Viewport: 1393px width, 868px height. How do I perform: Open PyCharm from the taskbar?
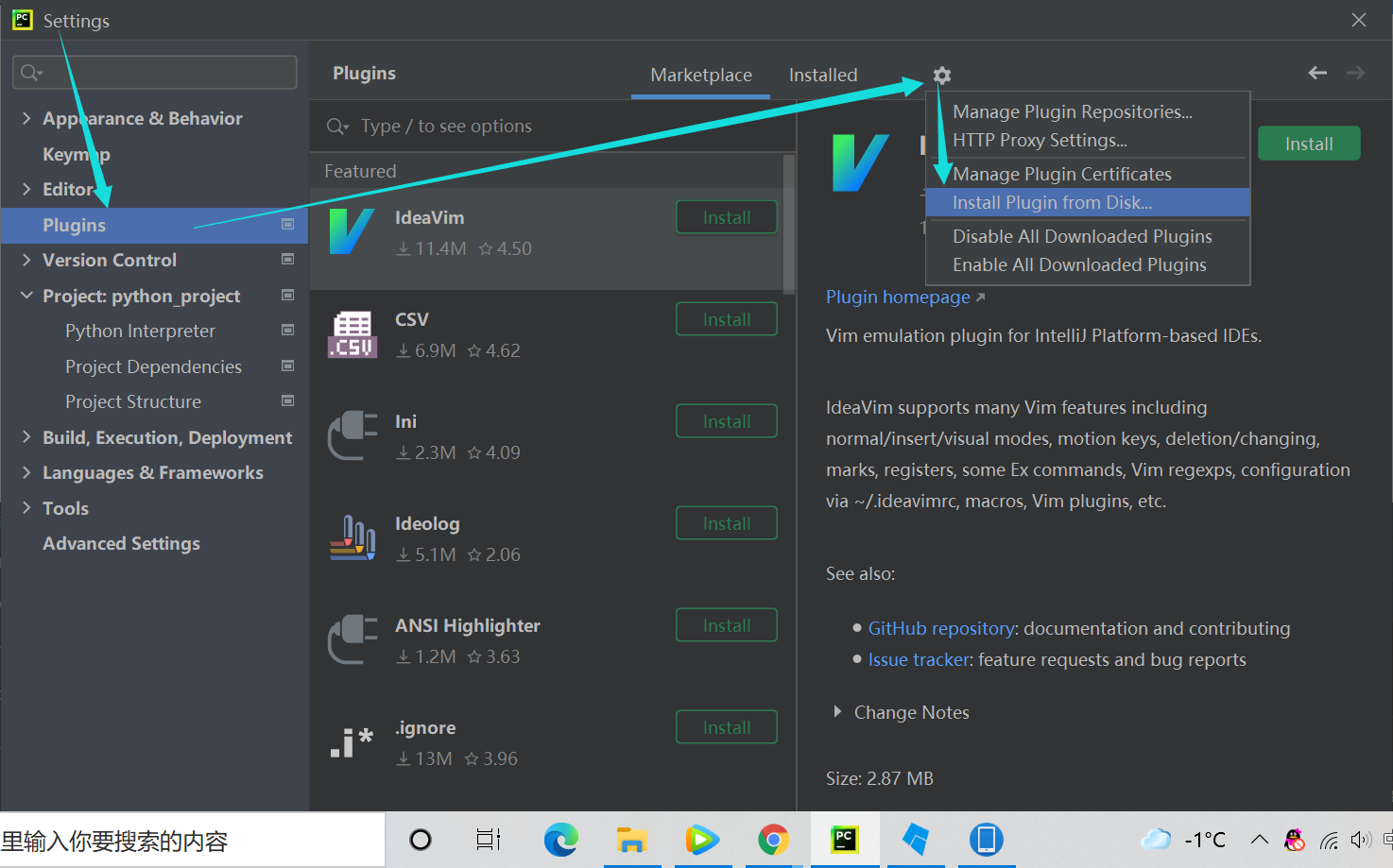[x=844, y=839]
